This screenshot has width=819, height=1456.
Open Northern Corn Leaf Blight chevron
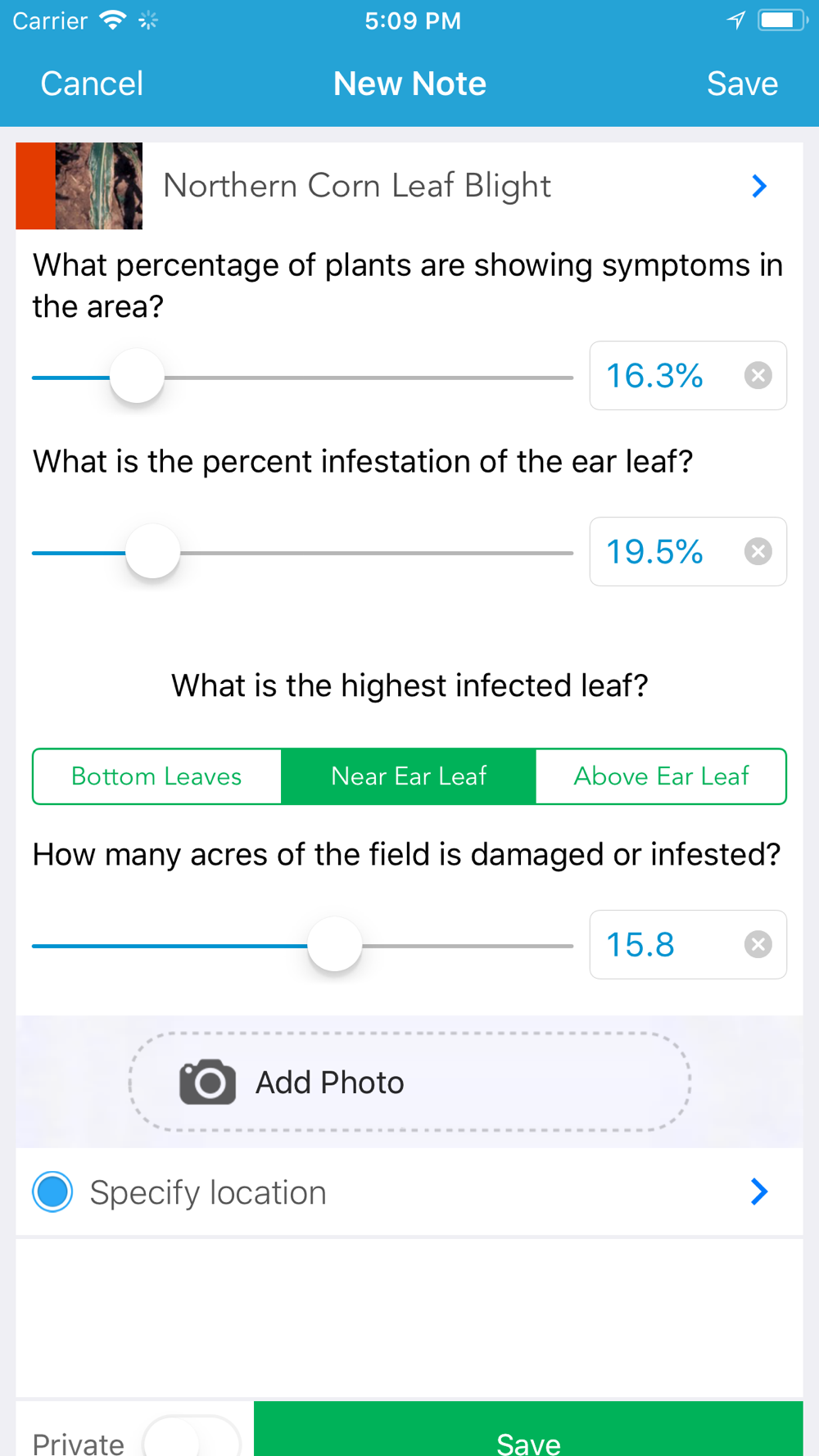759,187
